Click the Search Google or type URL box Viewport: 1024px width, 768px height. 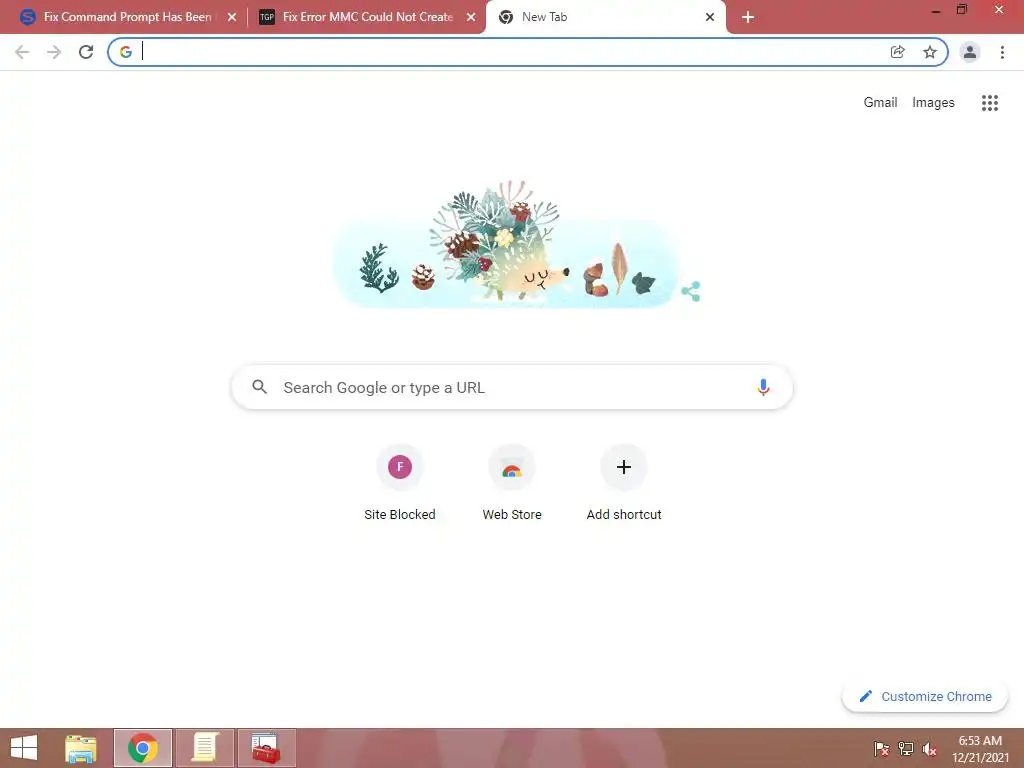(512, 387)
